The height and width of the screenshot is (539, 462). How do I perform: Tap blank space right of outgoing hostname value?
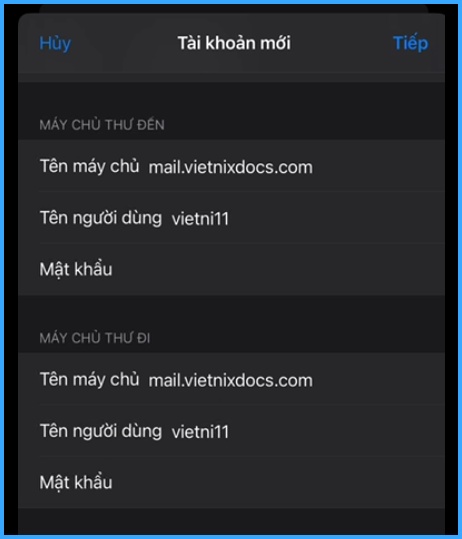pos(378,381)
